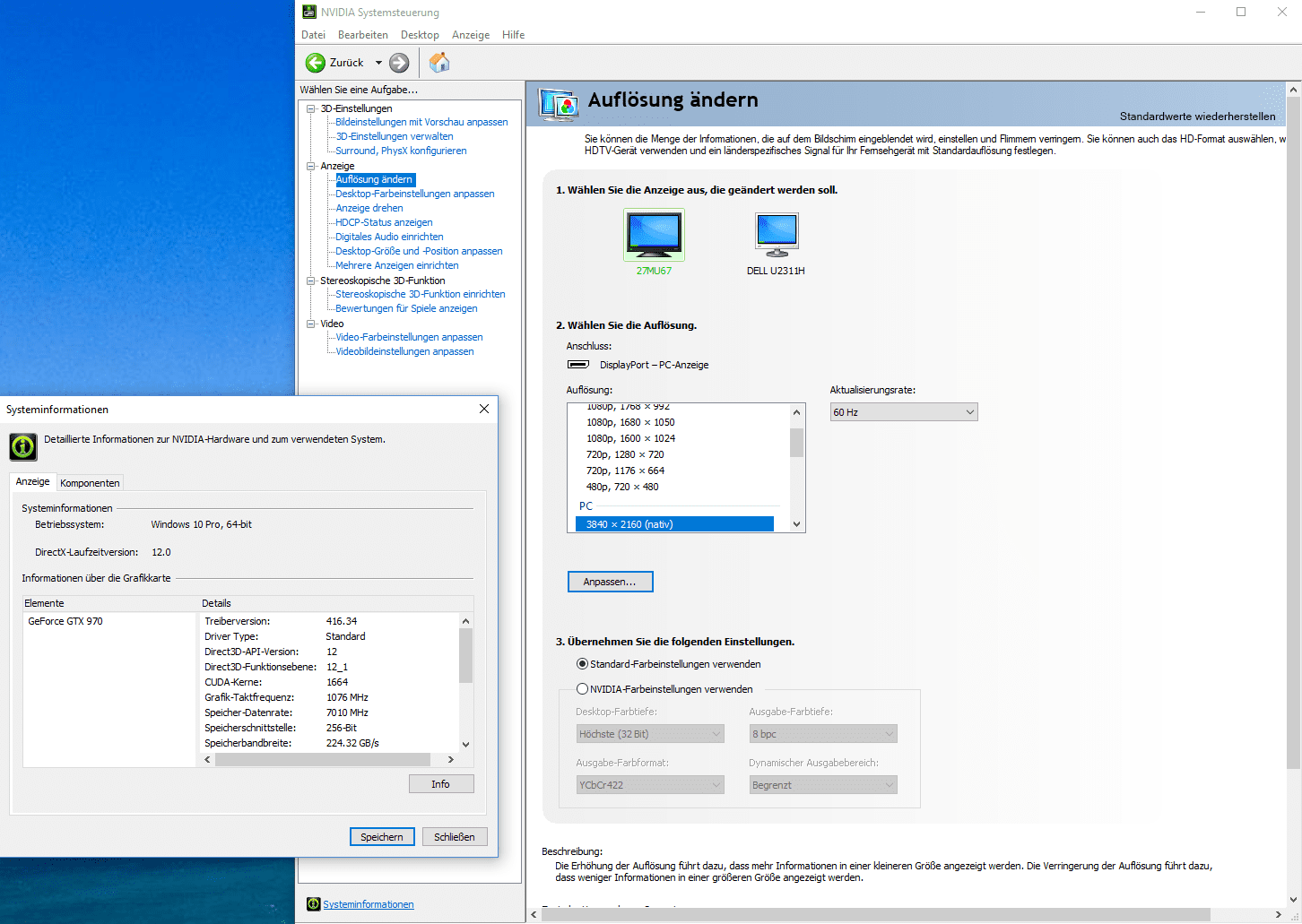The image size is (1302, 924).
Task: Click the green NVIDIA info icon in dialog
Action: pos(23,446)
